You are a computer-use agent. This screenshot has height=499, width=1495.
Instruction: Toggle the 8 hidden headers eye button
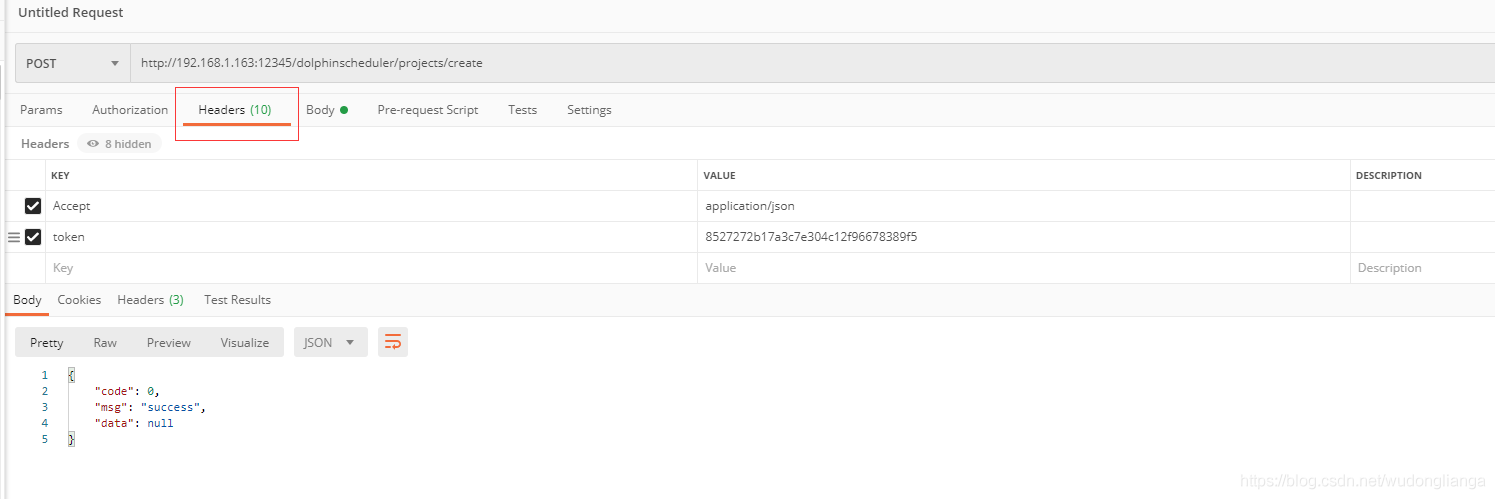click(x=119, y=144)
